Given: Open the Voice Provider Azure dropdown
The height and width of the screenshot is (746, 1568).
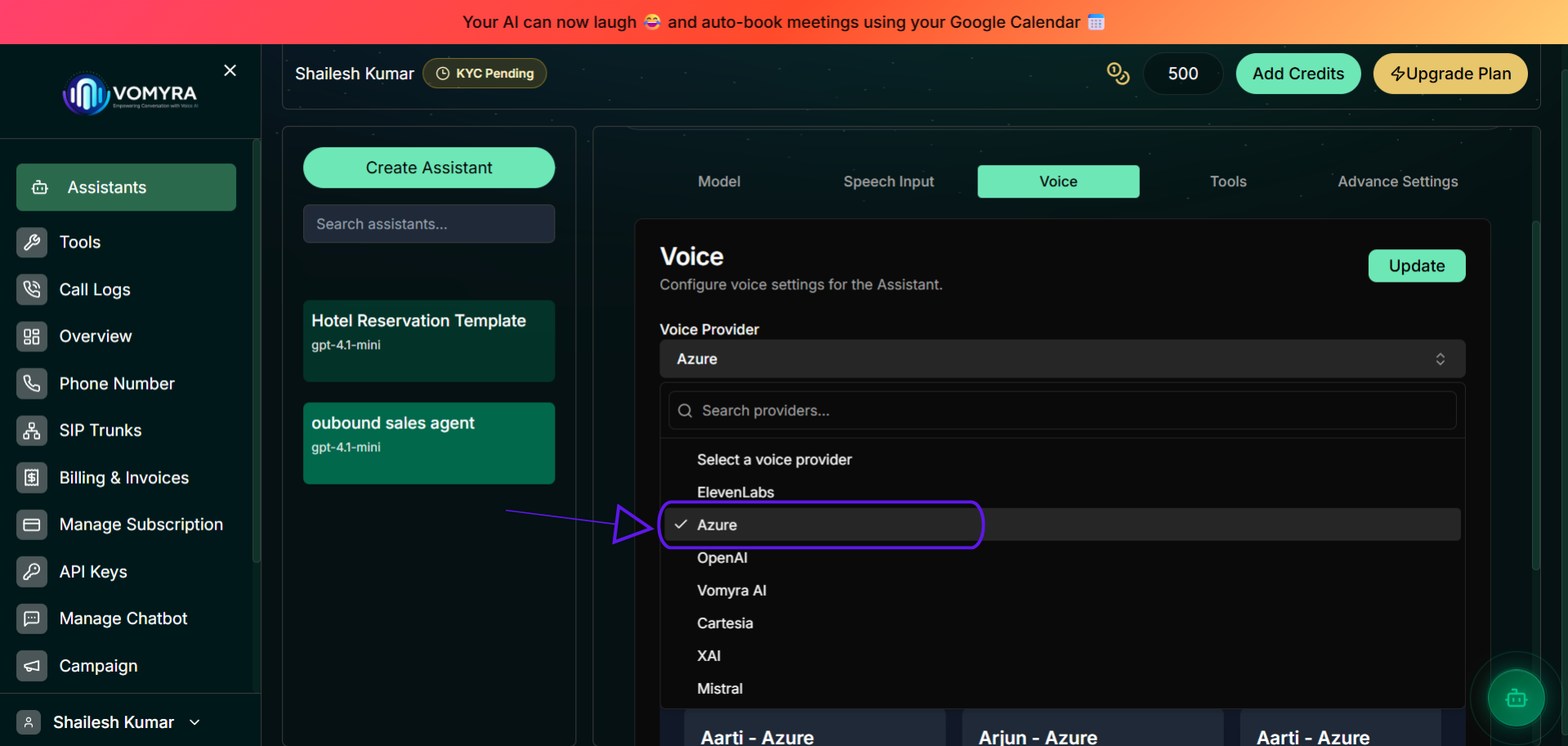Looking at the screenshot, I should [x=1062, y=359].
